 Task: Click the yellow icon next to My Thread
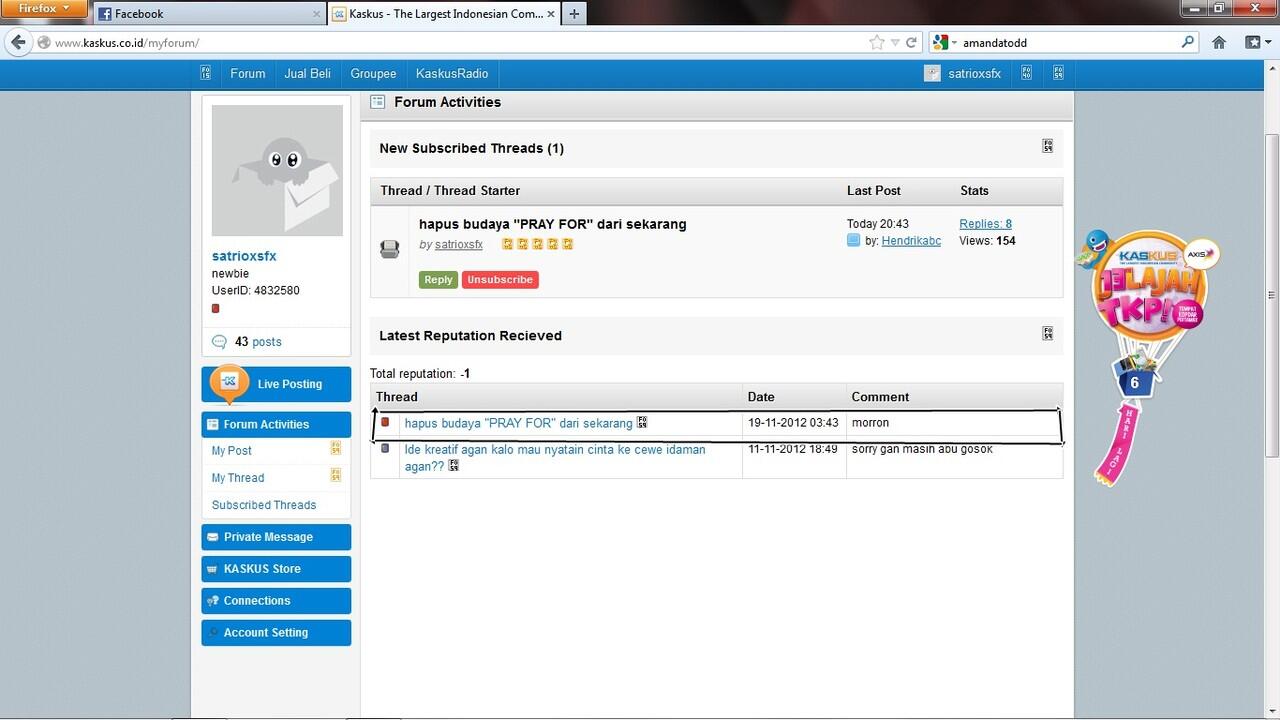pyautogui.click(x=336, y=475)
